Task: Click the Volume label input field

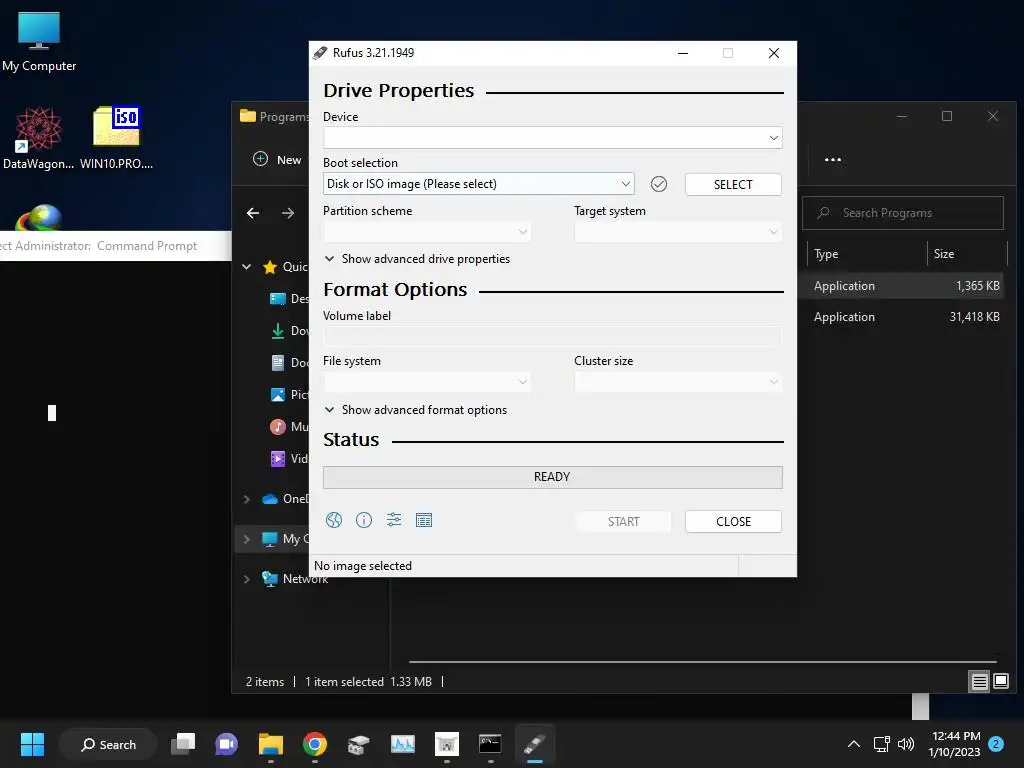Action: 552,336
